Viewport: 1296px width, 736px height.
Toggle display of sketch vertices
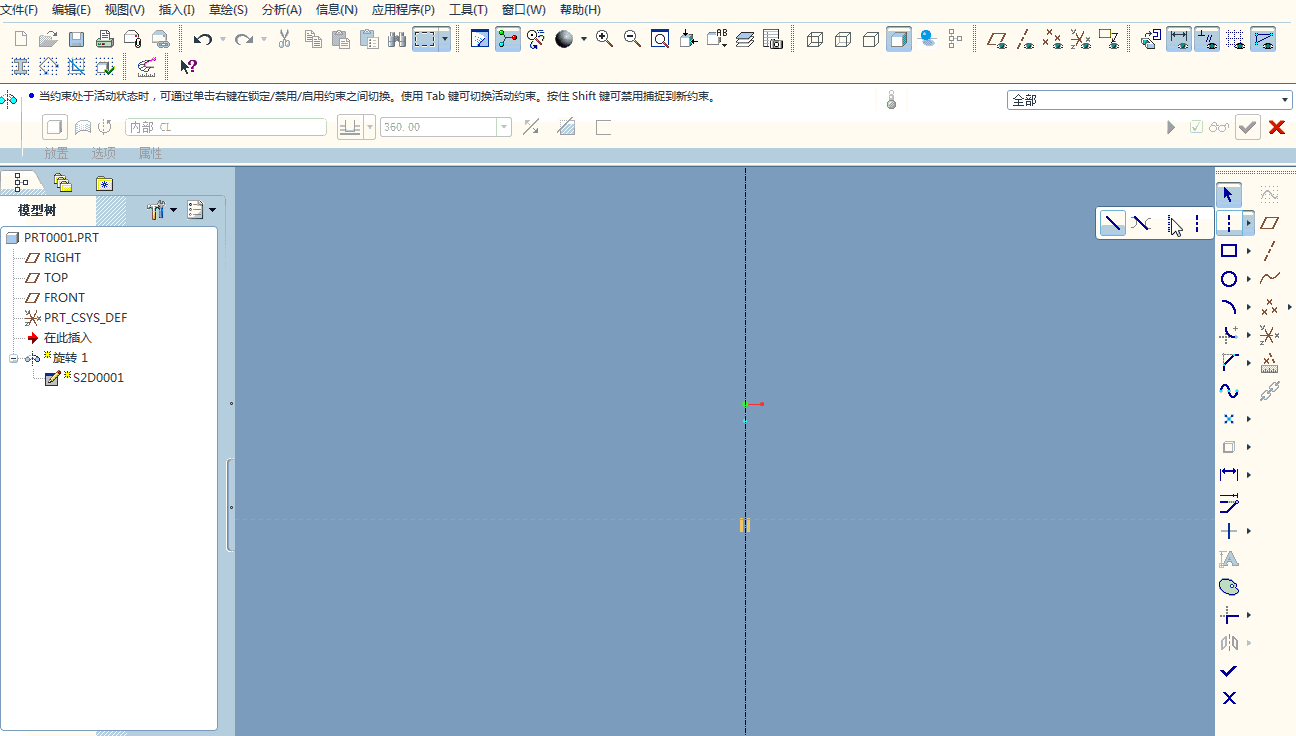click(x=1263, y=39)
